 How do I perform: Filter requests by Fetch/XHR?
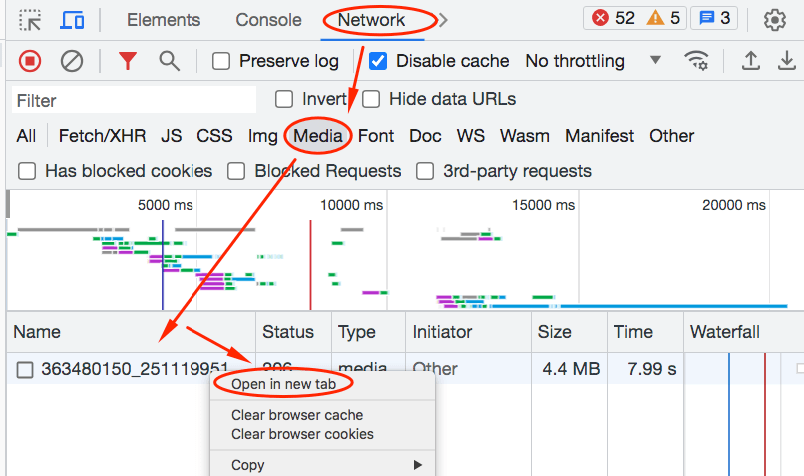(x=101, y=136)
